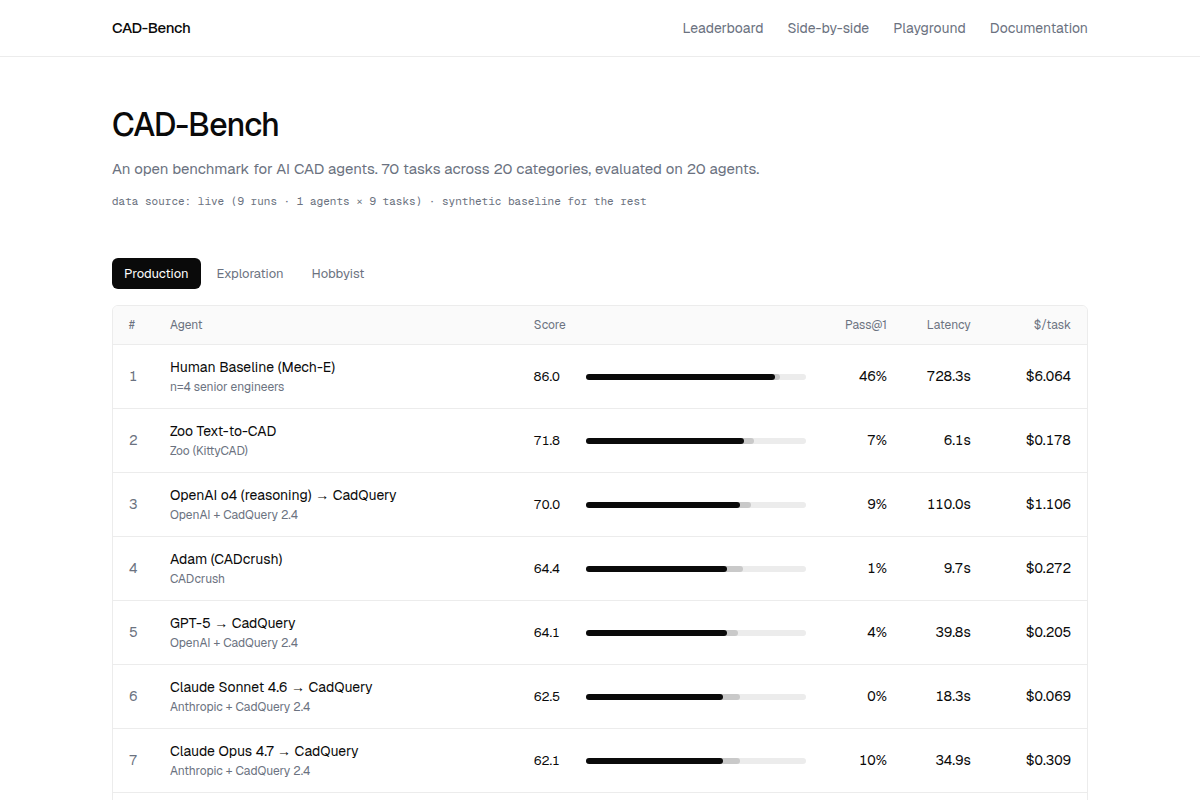Switch to the Exploration tab
The height and width of the screenshot is (800, 1200).
(x=250, y=273)
